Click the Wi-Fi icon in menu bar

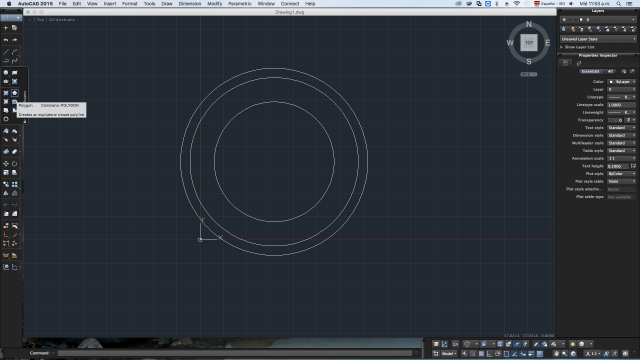click(516, 4)
